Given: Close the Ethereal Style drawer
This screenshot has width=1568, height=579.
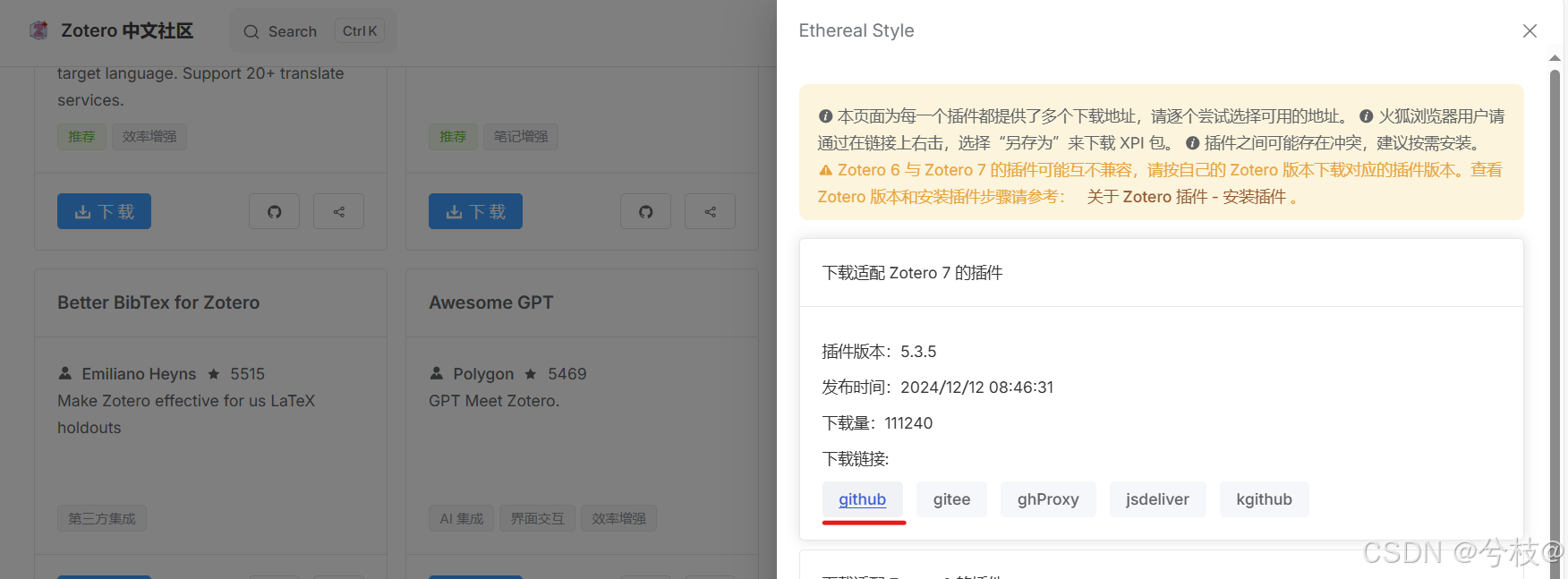Looking at the screenshot, I should (x=1530, y=31).
